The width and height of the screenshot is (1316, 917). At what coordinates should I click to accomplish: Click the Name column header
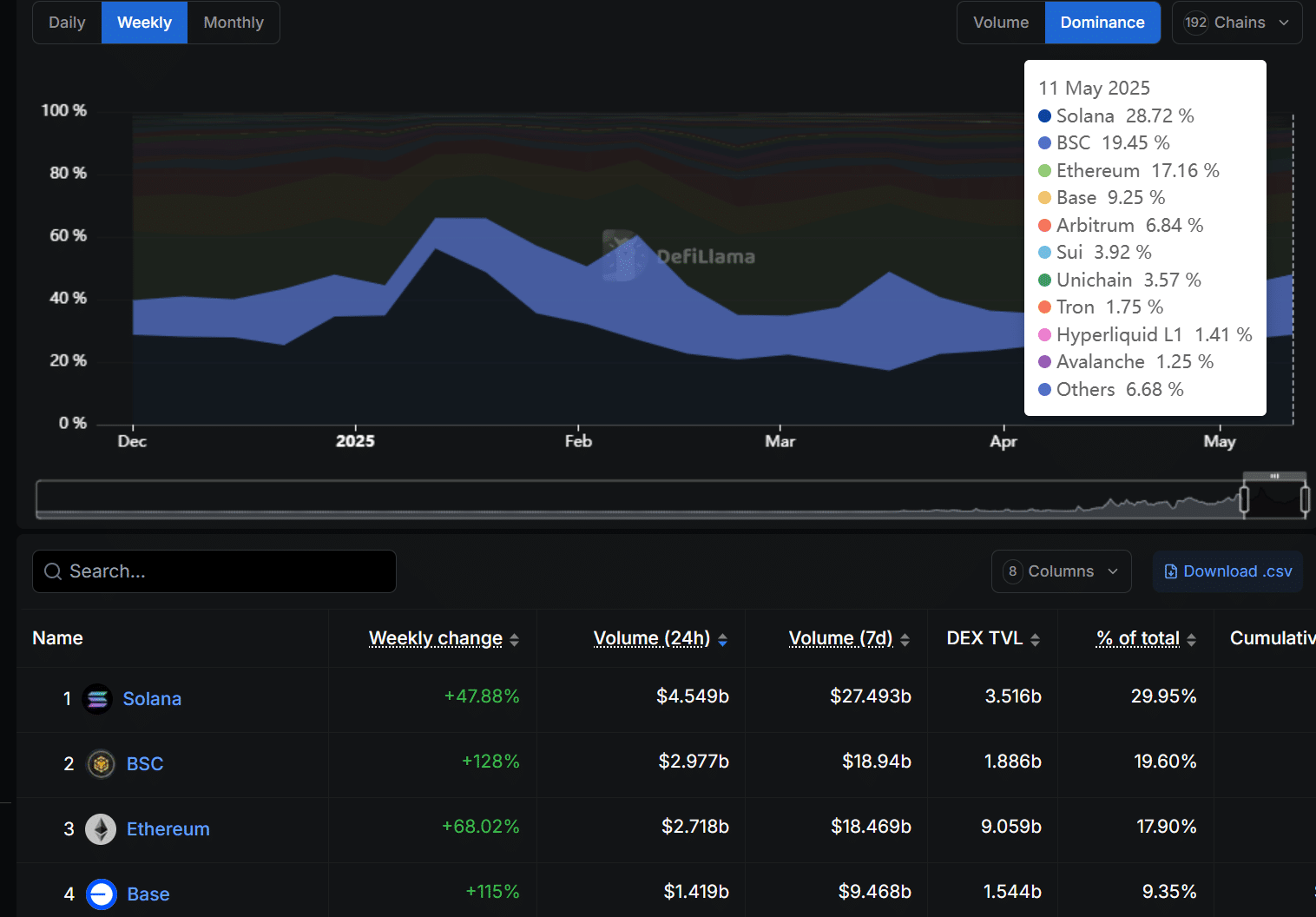point(57,638)
